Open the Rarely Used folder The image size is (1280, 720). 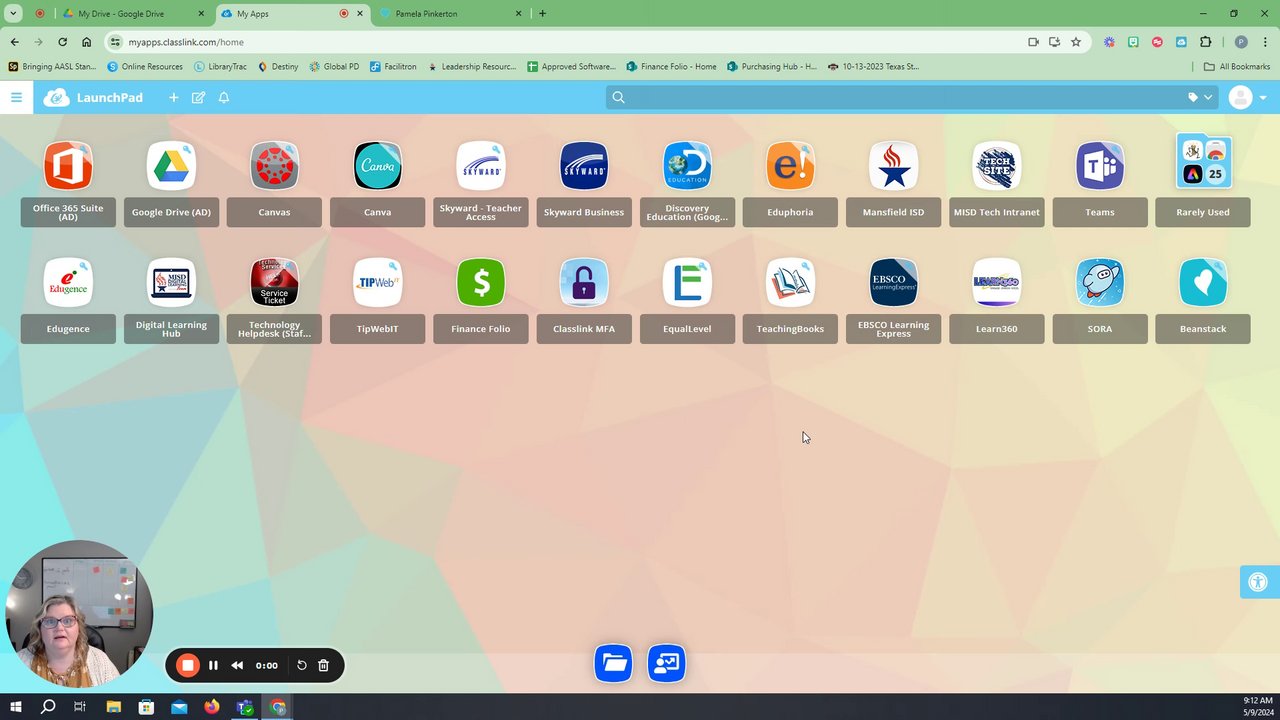point(1203,162)
